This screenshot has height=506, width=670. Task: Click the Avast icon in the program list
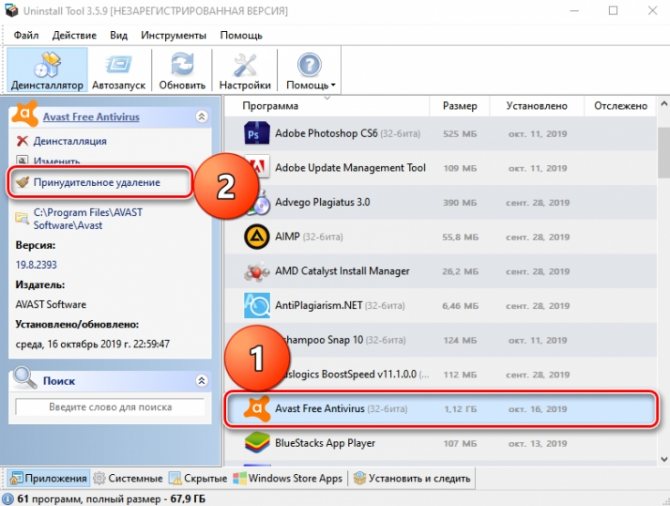256,409
